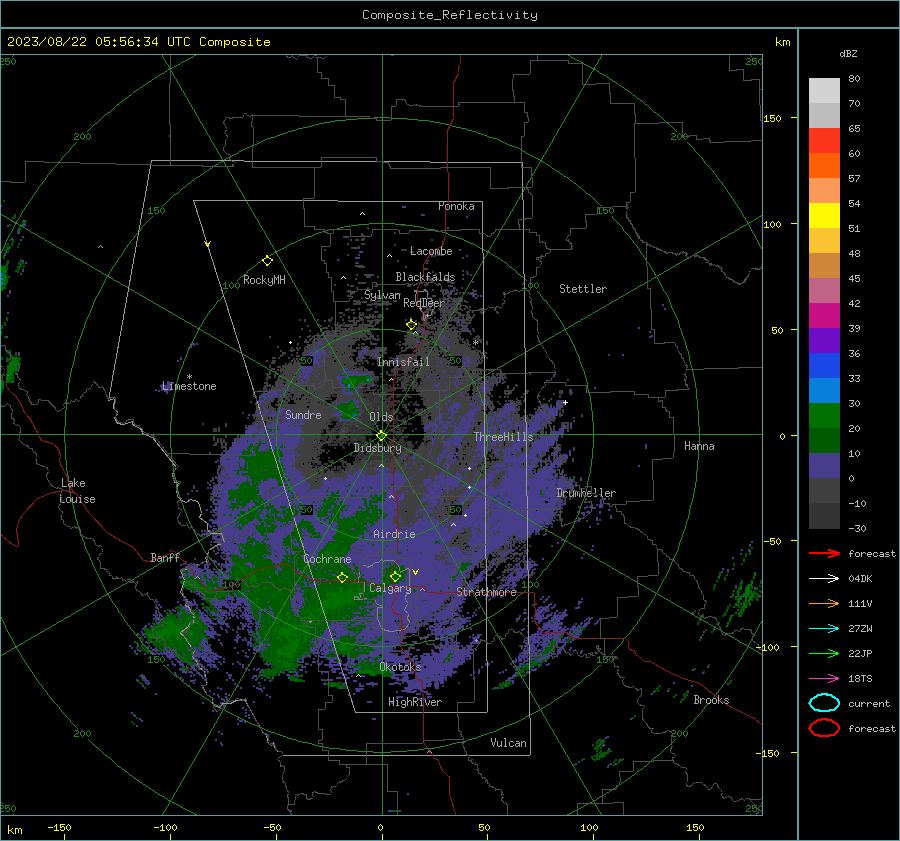Click the HighRiver city label
The image size is (900, 841).
pyautogui.click(x=415, y=702)
